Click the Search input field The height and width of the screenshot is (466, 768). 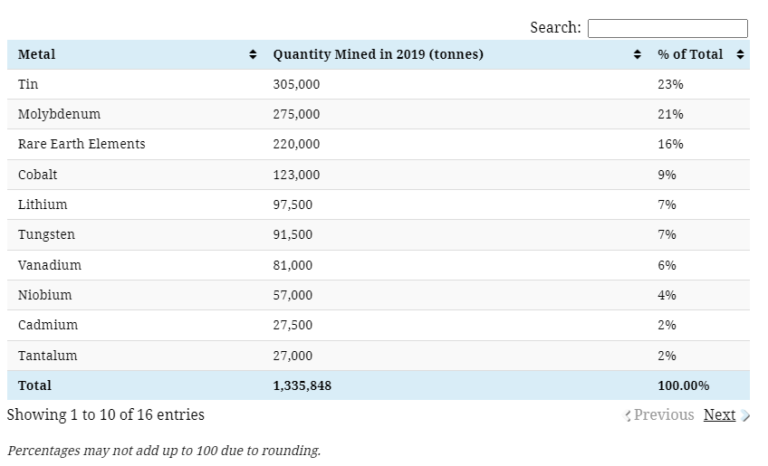667,28
